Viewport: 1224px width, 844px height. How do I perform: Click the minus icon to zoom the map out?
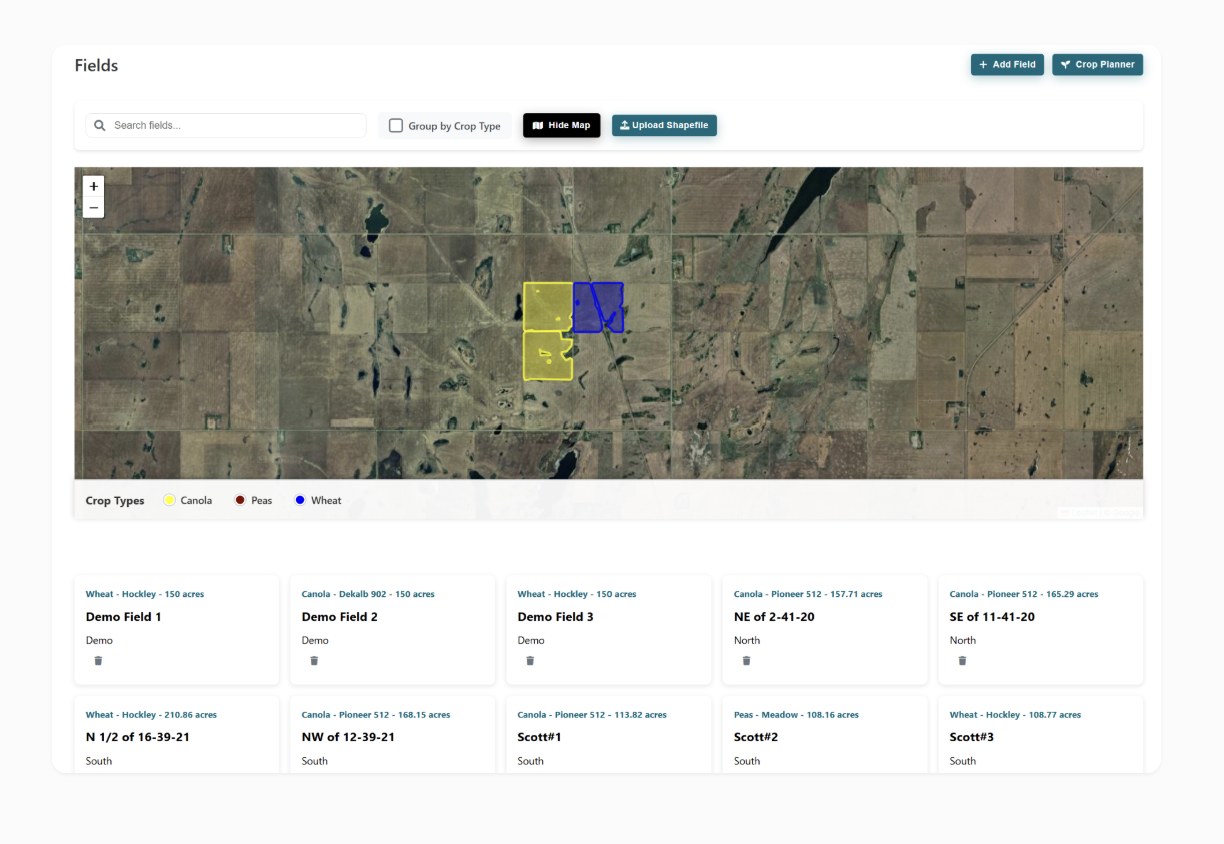pyautogui.click(x=93, y=206)
